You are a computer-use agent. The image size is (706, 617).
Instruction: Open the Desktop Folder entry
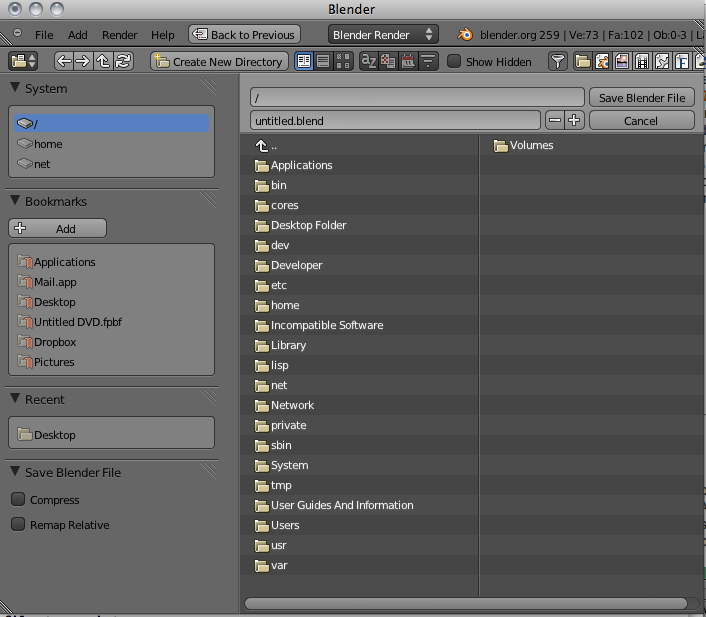coord(359,225)
